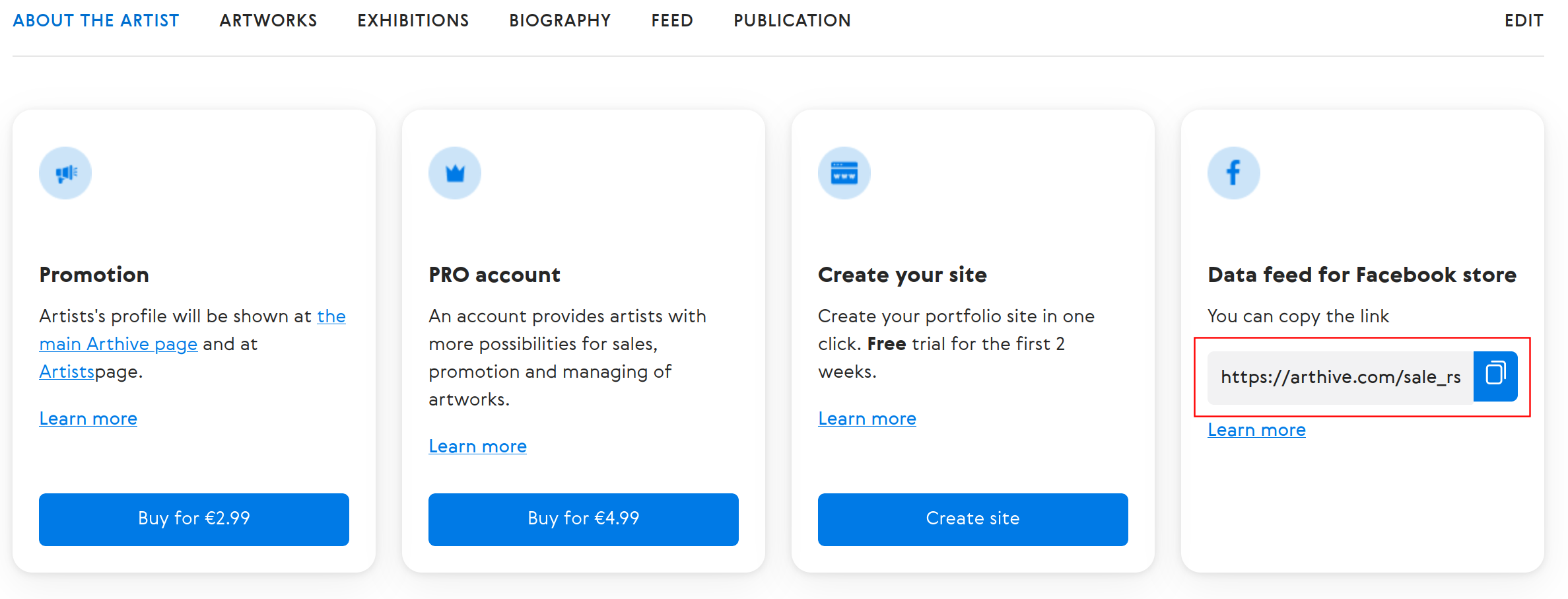Learn more about PRO account
Viewport: 1568px width, 599px height.
(x=477, y=446)
